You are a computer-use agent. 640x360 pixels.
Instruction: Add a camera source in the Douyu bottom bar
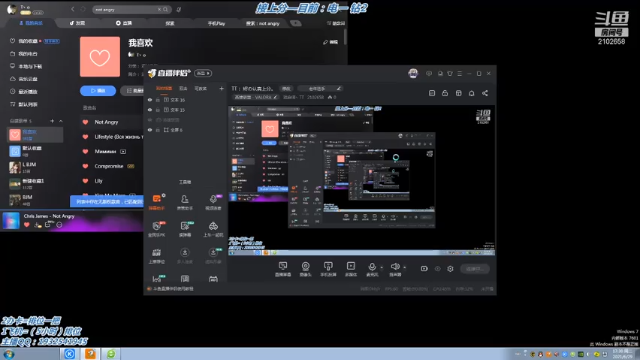point(305,269)
